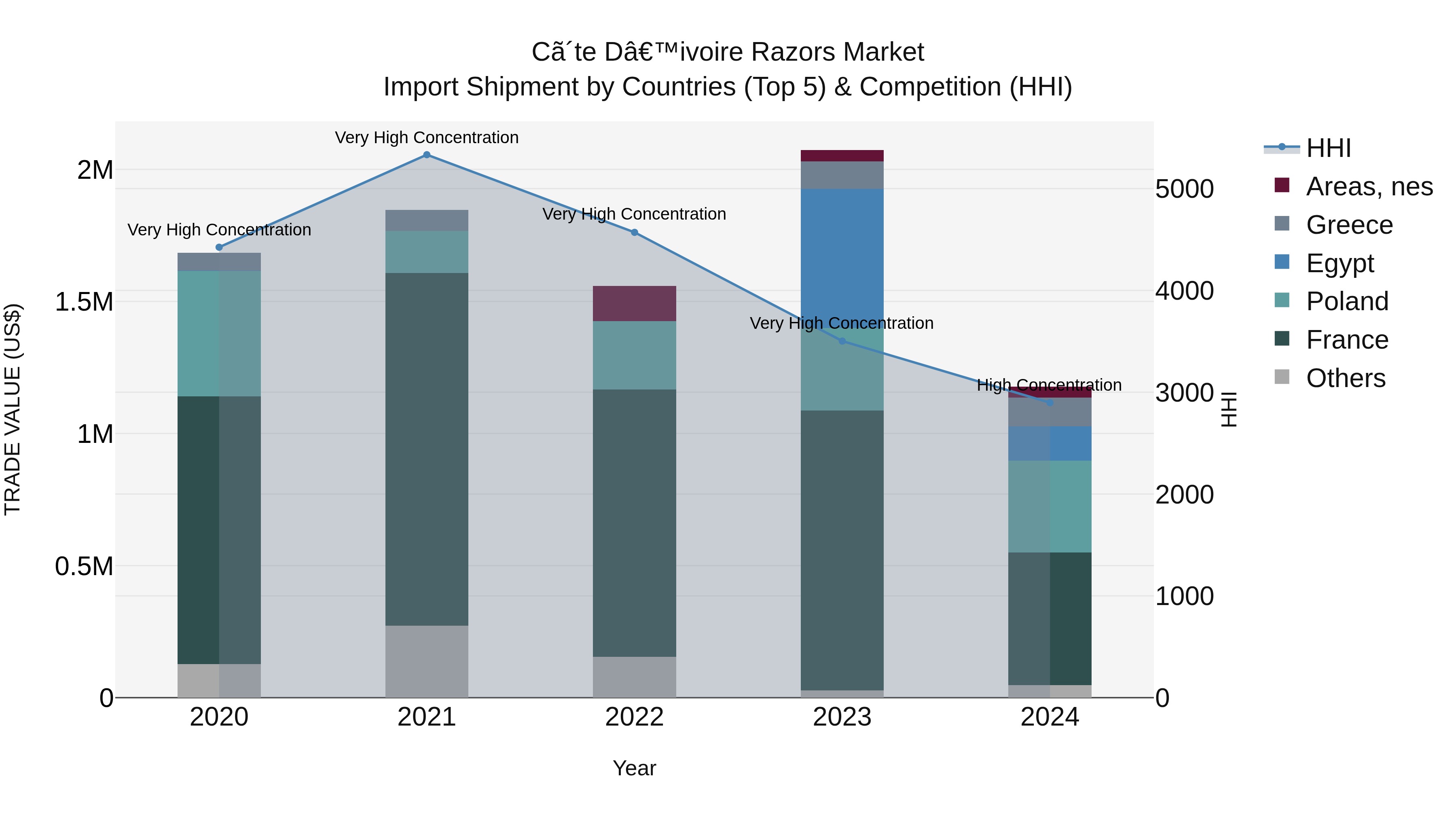Click the '2000' right axis tick label
This screenshot has height=819, width=1456.
click(x=1185, y=495)
